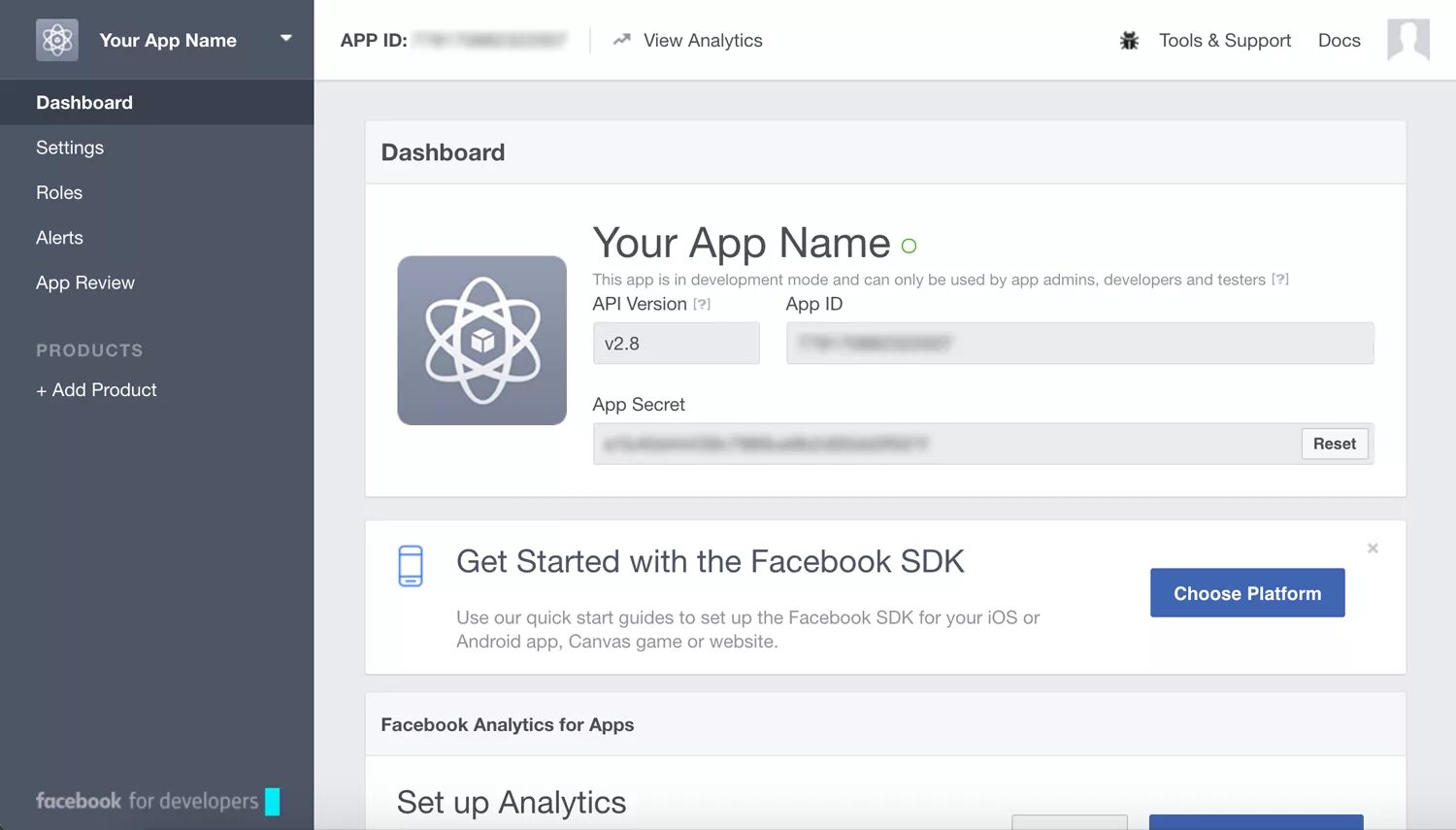Click the Your App Name title in dashboard
This screenshot has width=1456, height=830.
pyautogui.click(x=742, y=243)
